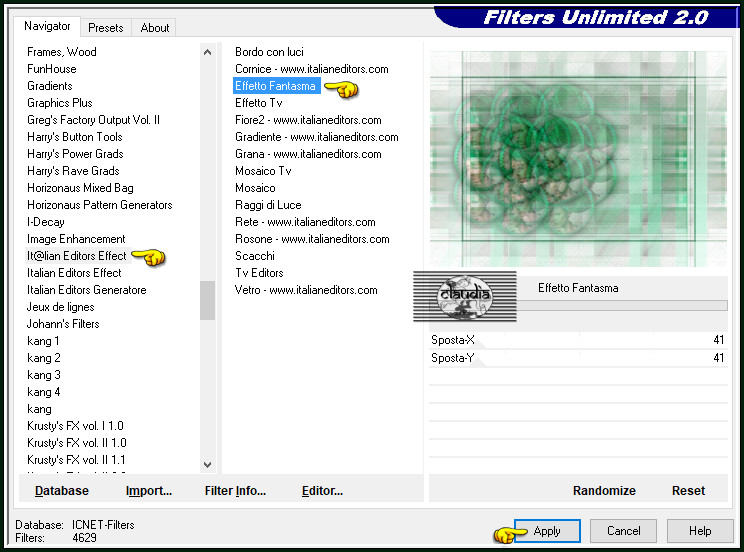Image resolution: width=744 pixels, height=552 pixels.
Task: Open the Presets tab
Action: (106, 28)
